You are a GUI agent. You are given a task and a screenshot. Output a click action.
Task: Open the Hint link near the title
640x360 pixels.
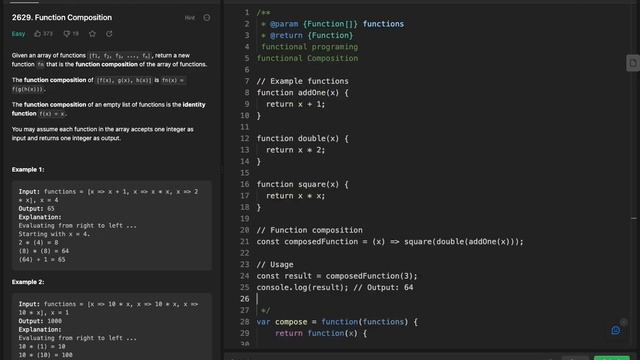pyautogui.click(x=190, y=18)
